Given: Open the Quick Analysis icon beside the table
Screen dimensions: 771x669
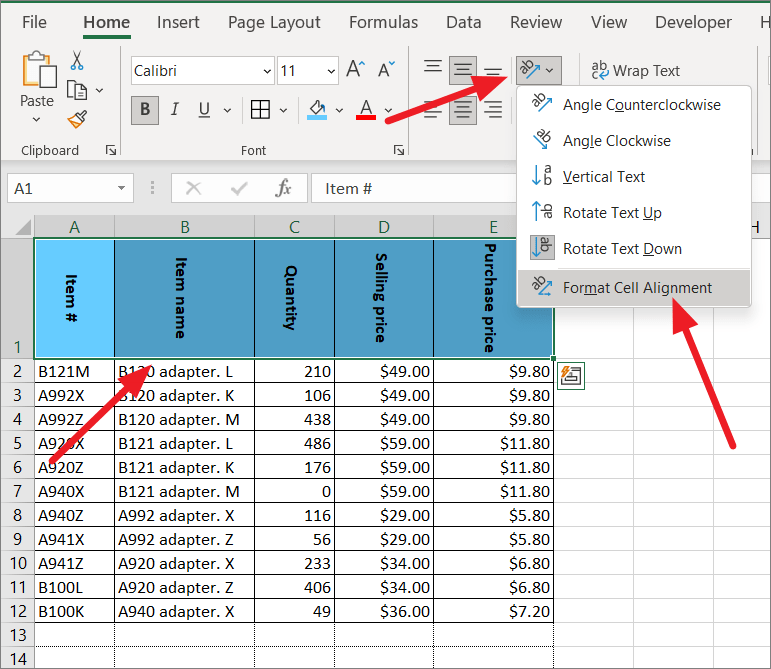Looking at the screenshot, I should (x=571, y=376).
